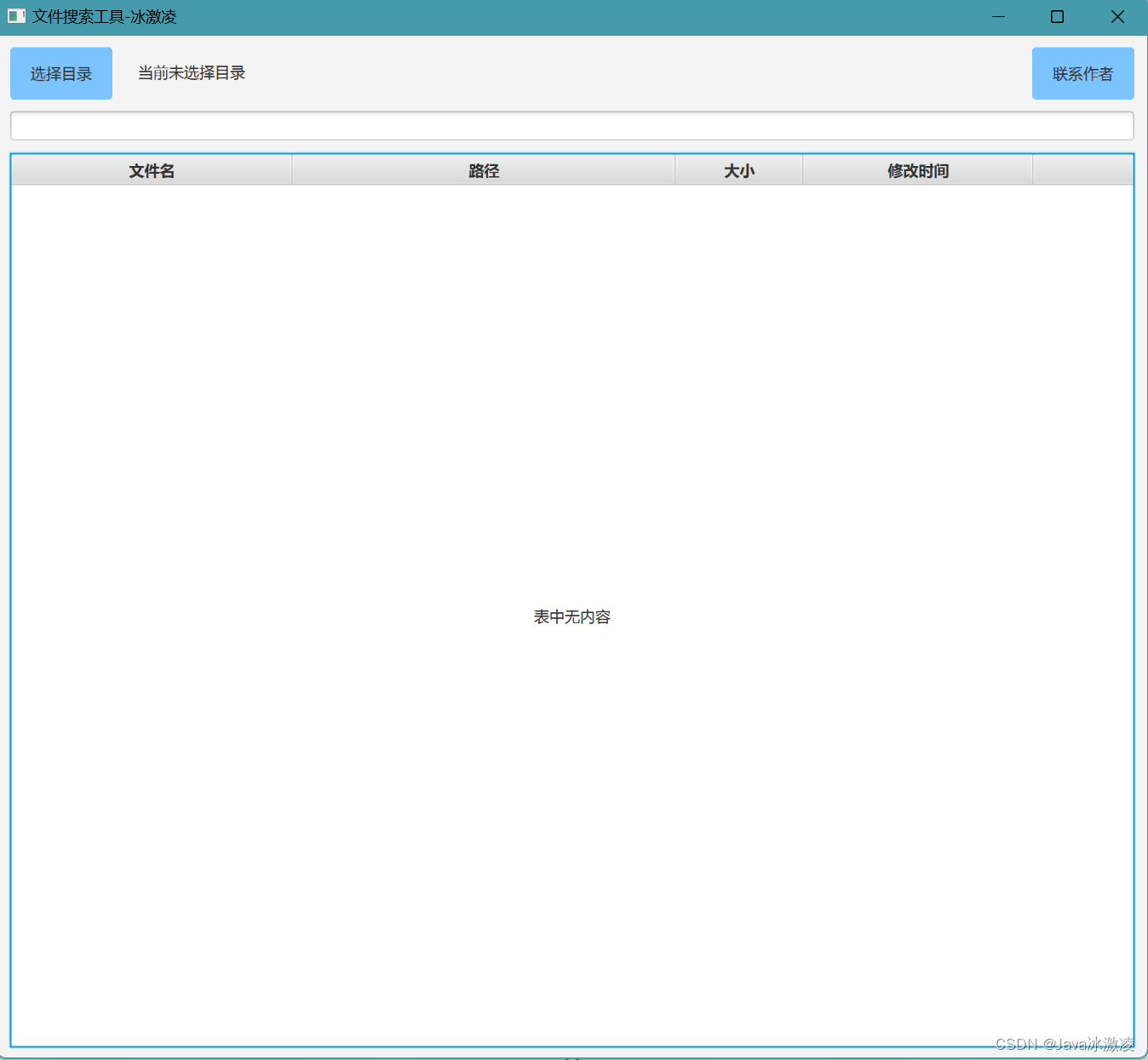Maximize the 文件搜索工具 window
The height and width of the screenshot is (1060, 1148).
coord(1057,16)
